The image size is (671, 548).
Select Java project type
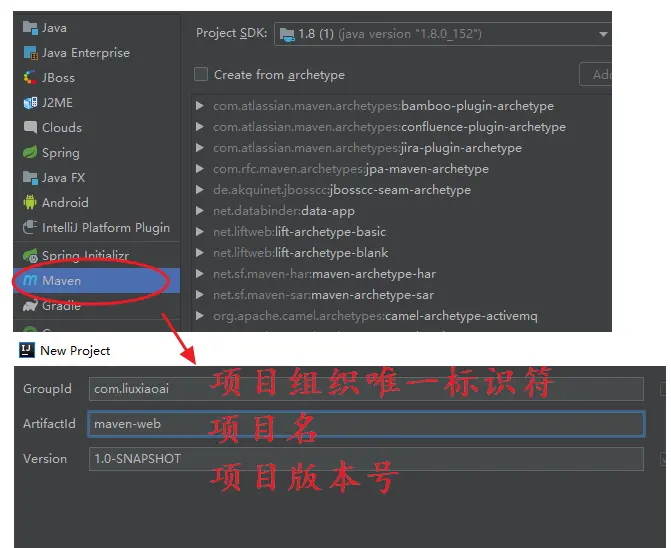click(96, 28)
